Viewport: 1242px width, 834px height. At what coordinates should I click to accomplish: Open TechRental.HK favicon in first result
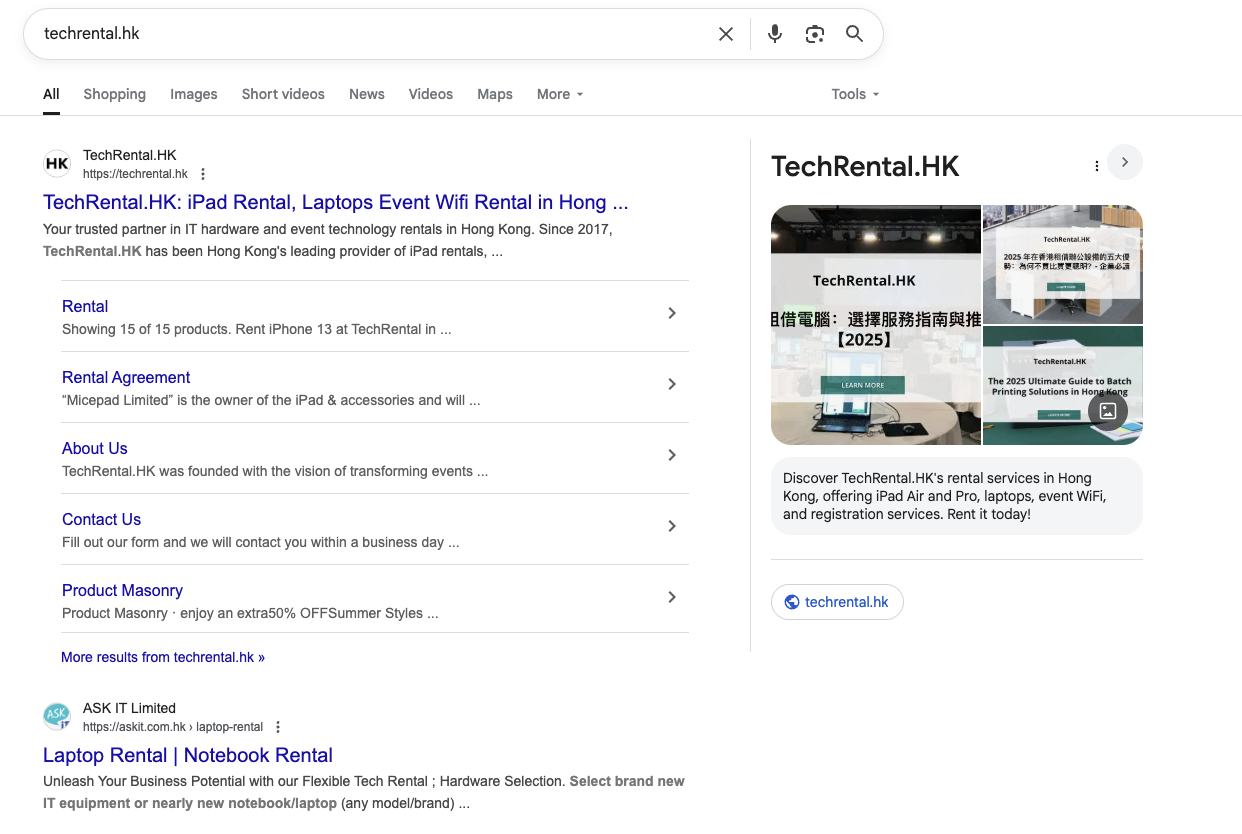tap(57, 164)
